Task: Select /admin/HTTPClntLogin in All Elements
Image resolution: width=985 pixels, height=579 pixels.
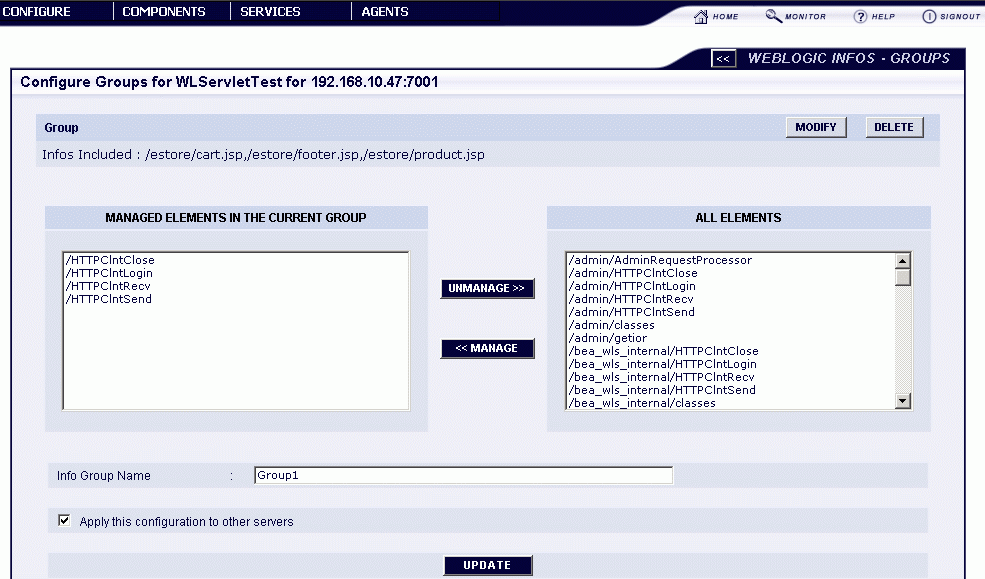Action: click(x=632, y=286)
